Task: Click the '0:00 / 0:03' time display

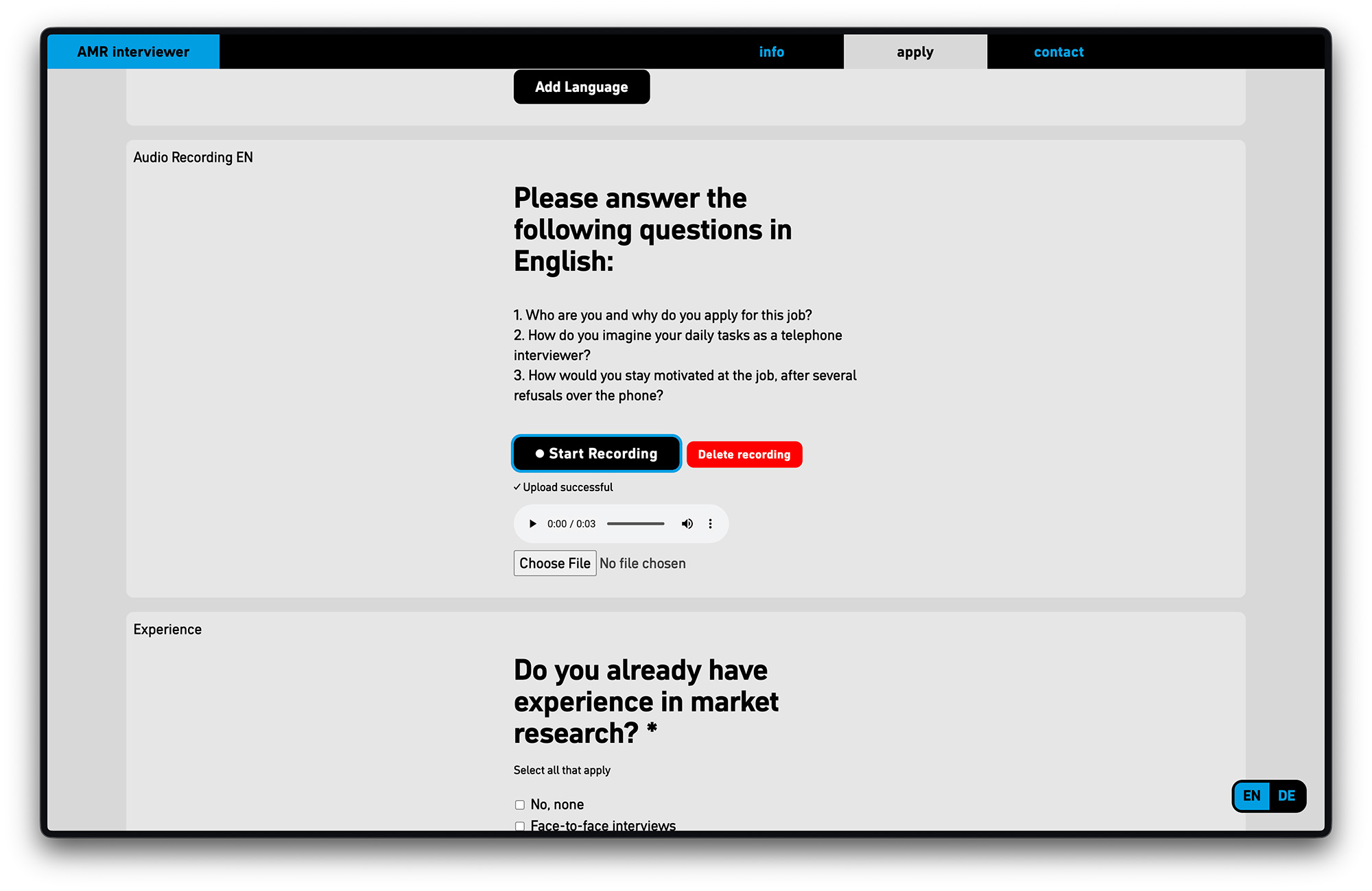Action: [x=571, y=524]
